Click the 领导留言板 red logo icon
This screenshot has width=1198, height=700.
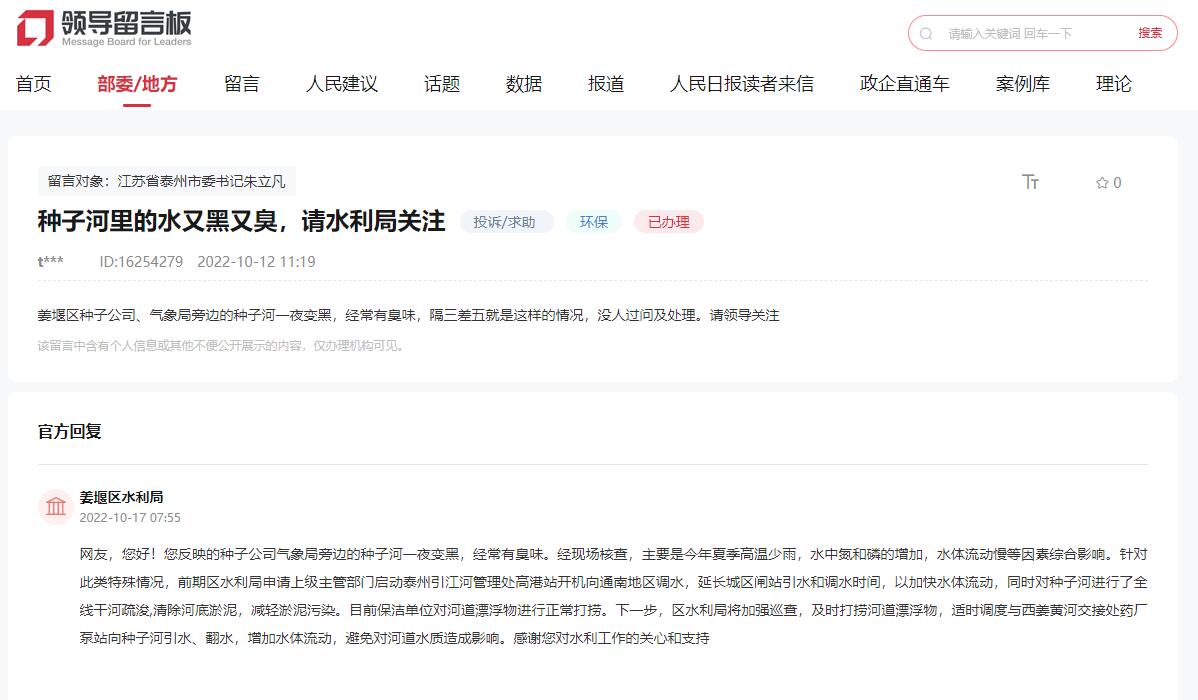(x=35, y=28)
